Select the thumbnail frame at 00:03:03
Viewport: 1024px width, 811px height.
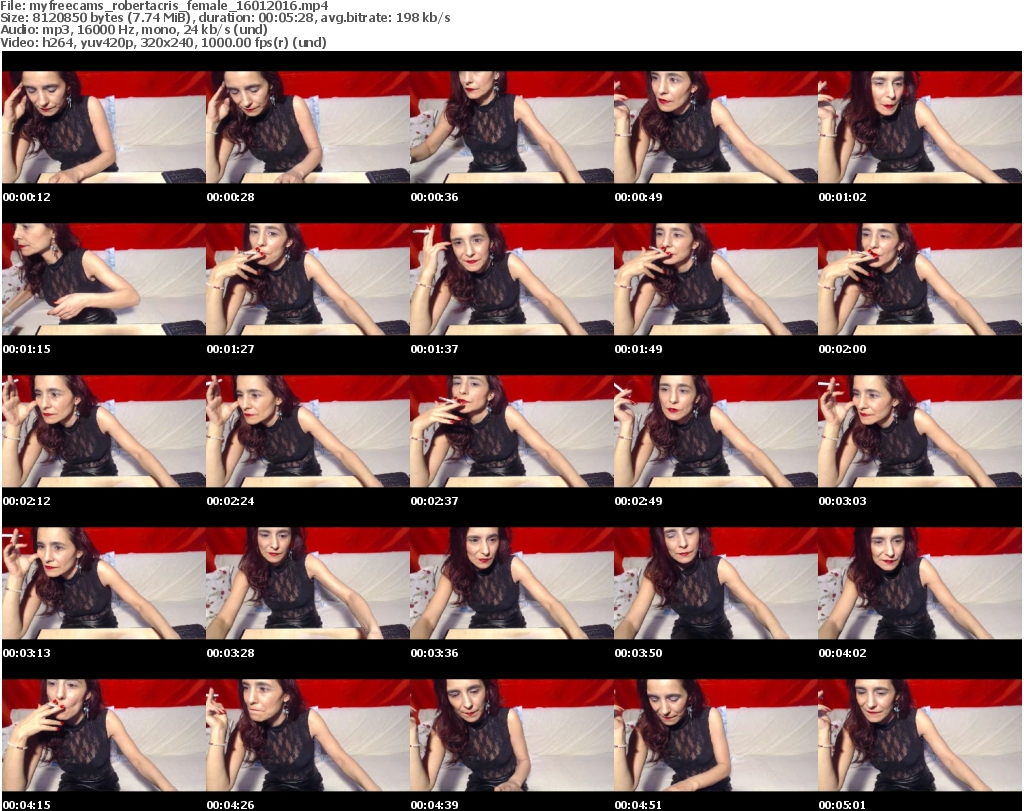[920, 431]
